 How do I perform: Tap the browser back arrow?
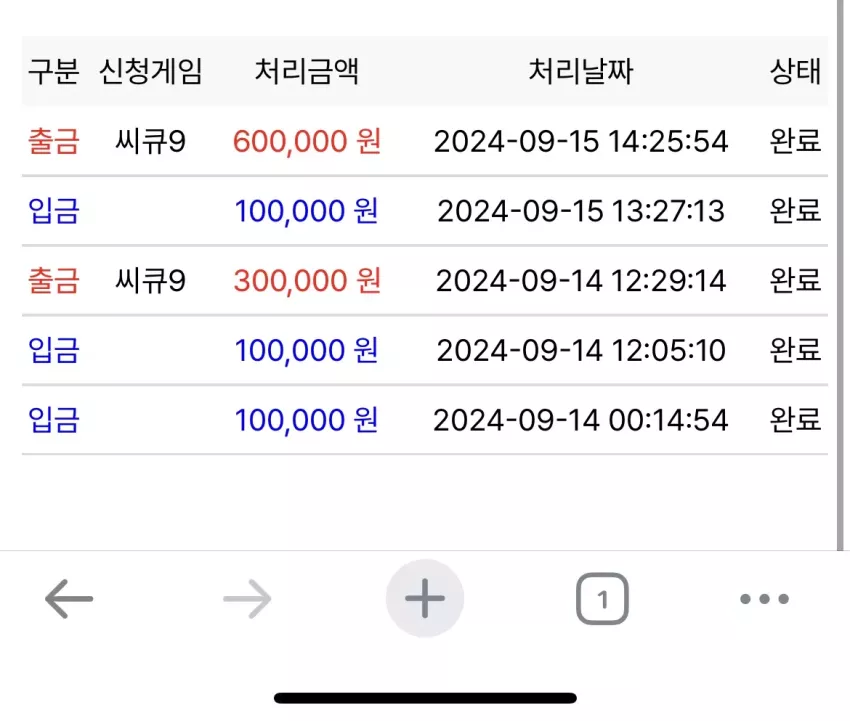pyautogui.click(x=69, y=599)
